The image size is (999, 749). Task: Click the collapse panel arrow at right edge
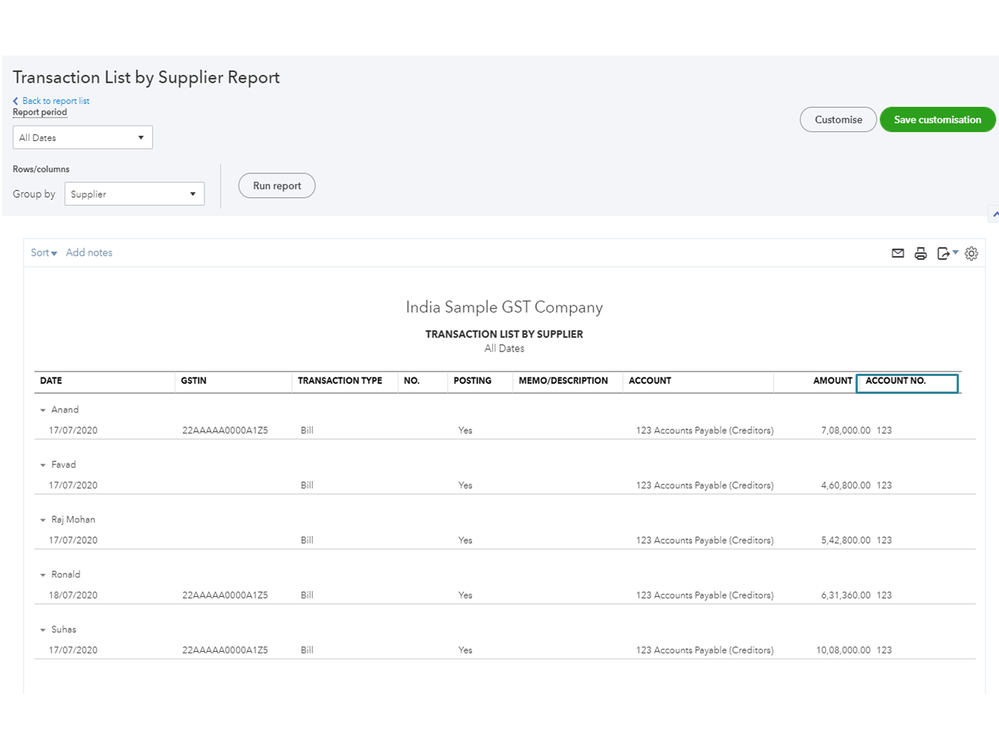pyautogui.click(x=993, y=214)
